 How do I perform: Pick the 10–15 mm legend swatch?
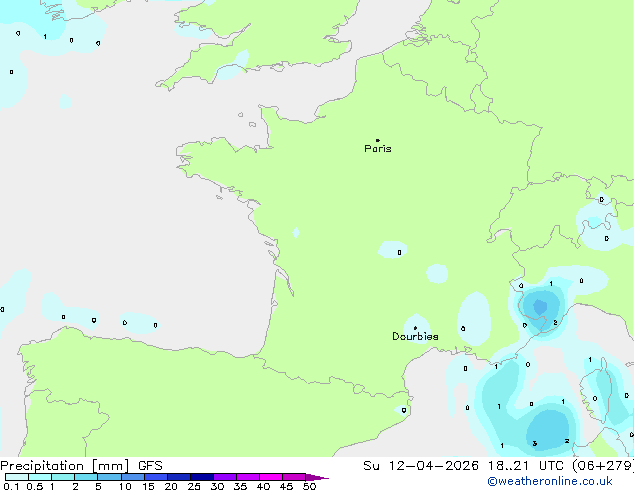click(132, 477)
